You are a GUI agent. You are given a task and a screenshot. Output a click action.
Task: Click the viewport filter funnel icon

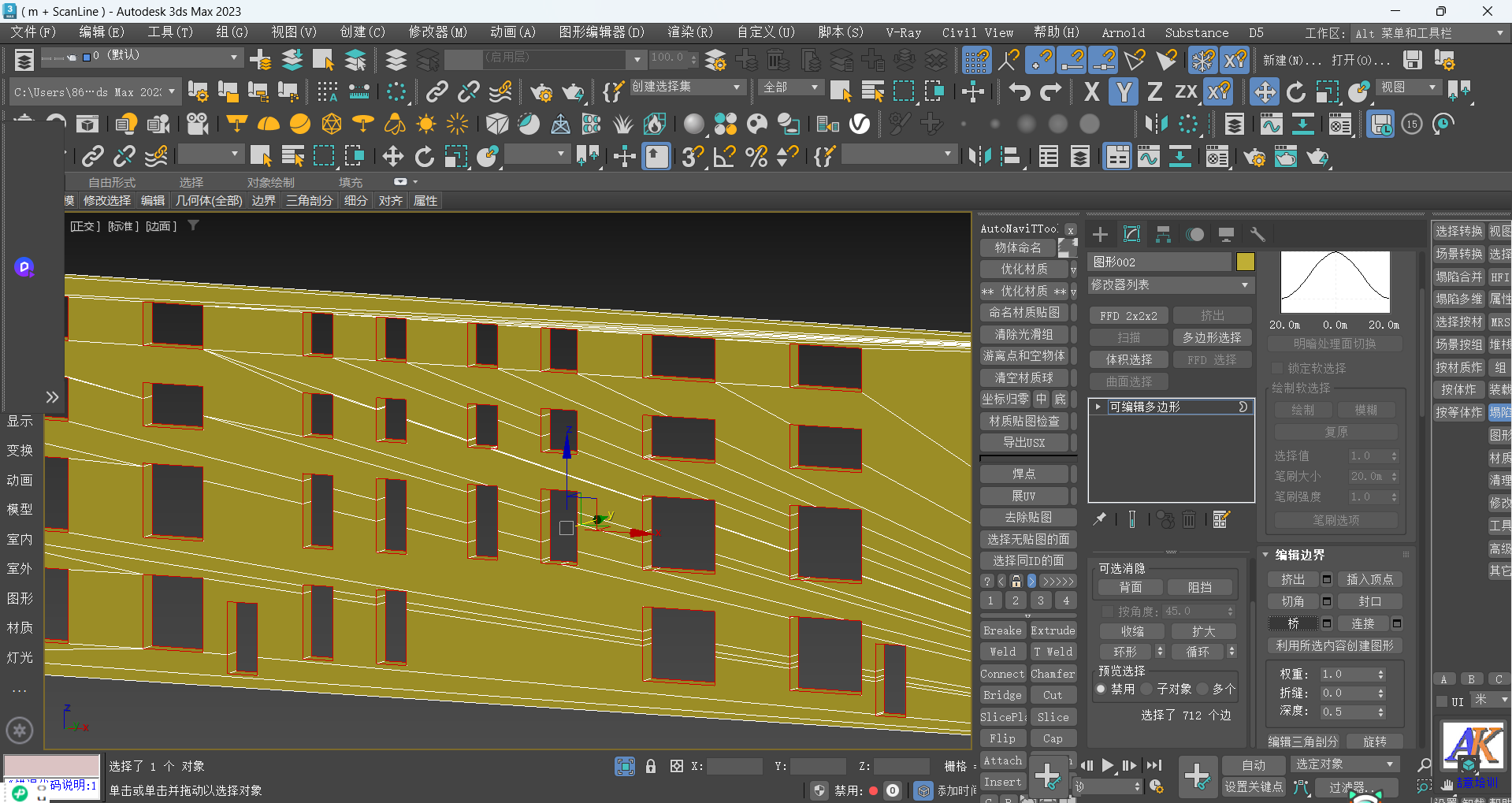[193, 225]
